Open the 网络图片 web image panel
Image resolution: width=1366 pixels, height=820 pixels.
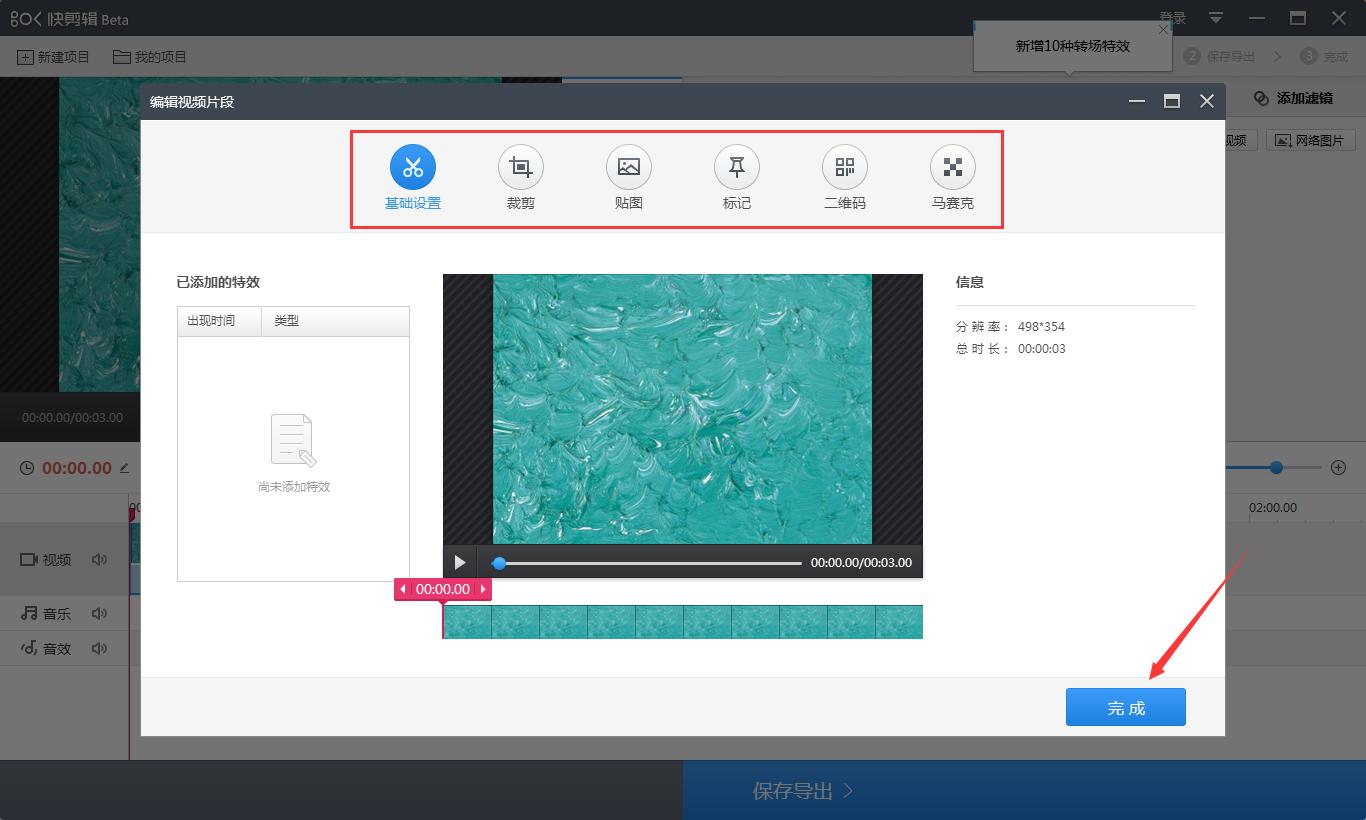[x=1310, y=139]
